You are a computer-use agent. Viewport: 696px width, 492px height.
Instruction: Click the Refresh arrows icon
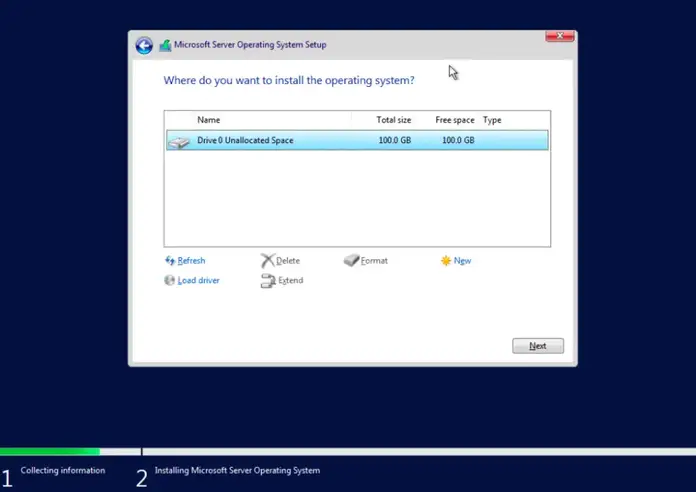pyautogui.click(x=170, y=261)
